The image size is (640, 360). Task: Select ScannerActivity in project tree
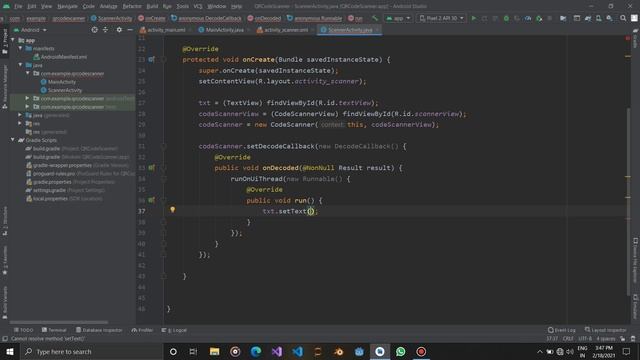61,90
